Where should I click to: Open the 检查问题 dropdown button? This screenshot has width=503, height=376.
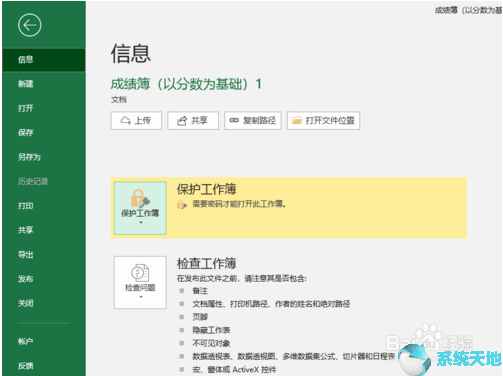(140, 282)
